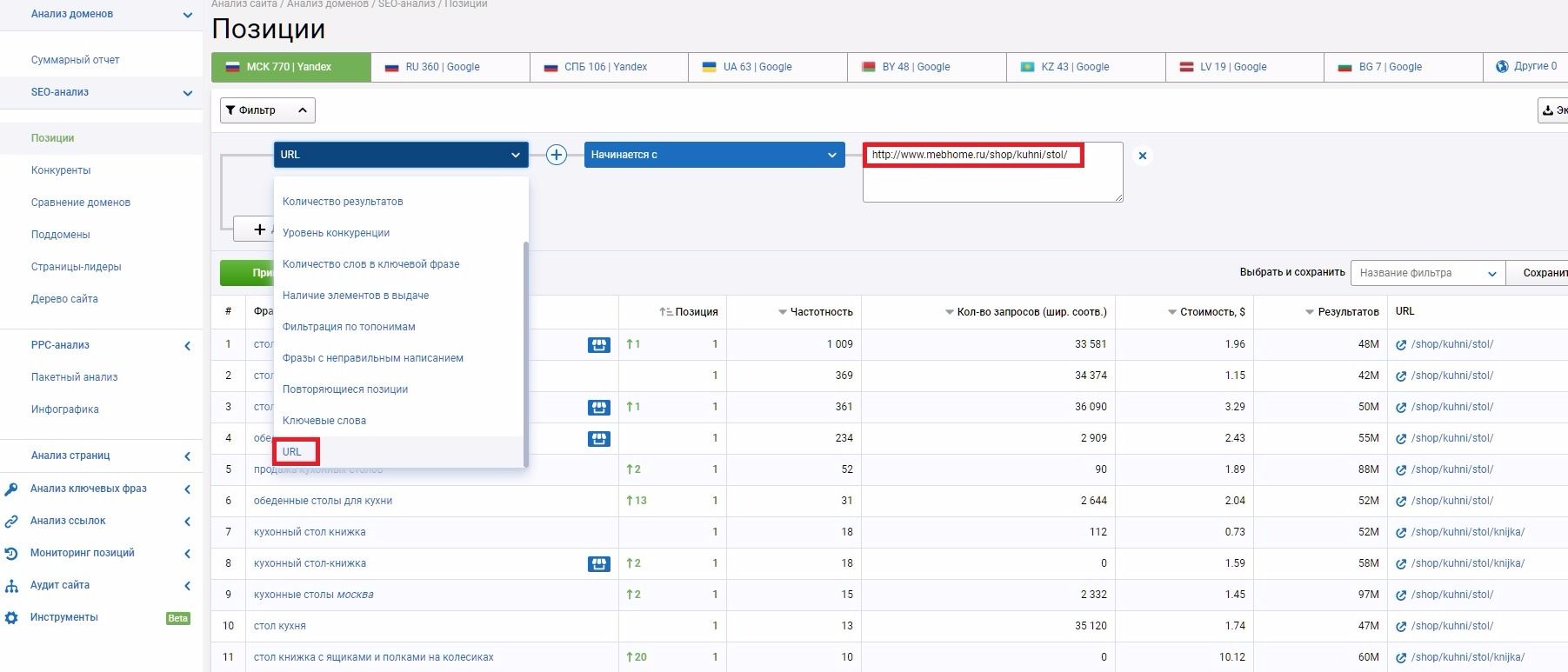Click SERP feature icon in row 8
This screenshot has width=1568, height=672.
[599, 564]
